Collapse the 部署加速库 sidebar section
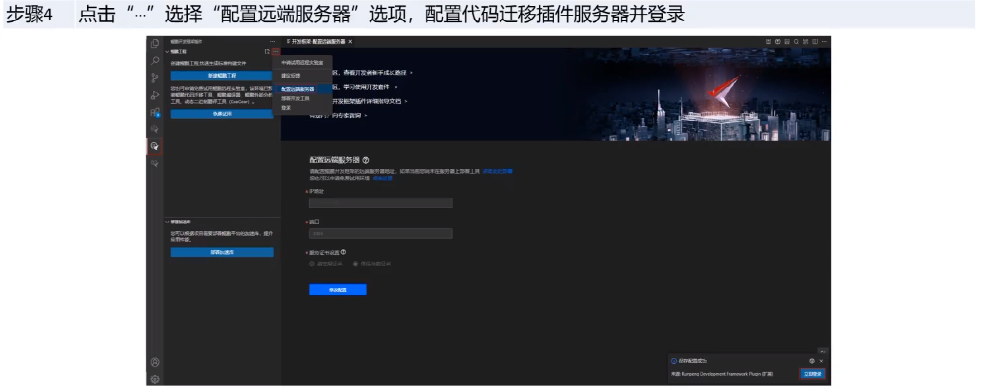 [x=167, y=222]
